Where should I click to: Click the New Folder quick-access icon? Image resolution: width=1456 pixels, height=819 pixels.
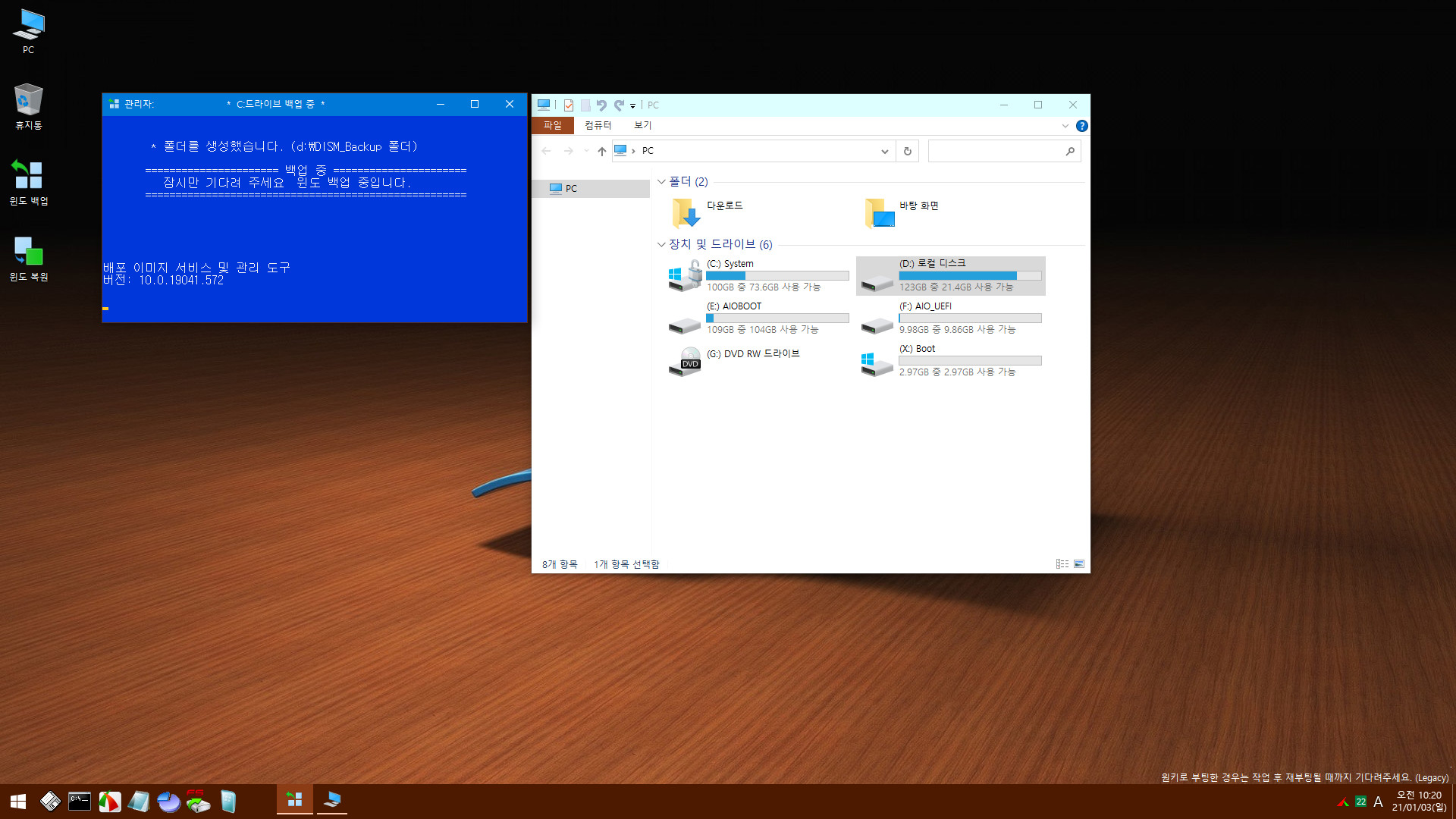pos(585,105)
